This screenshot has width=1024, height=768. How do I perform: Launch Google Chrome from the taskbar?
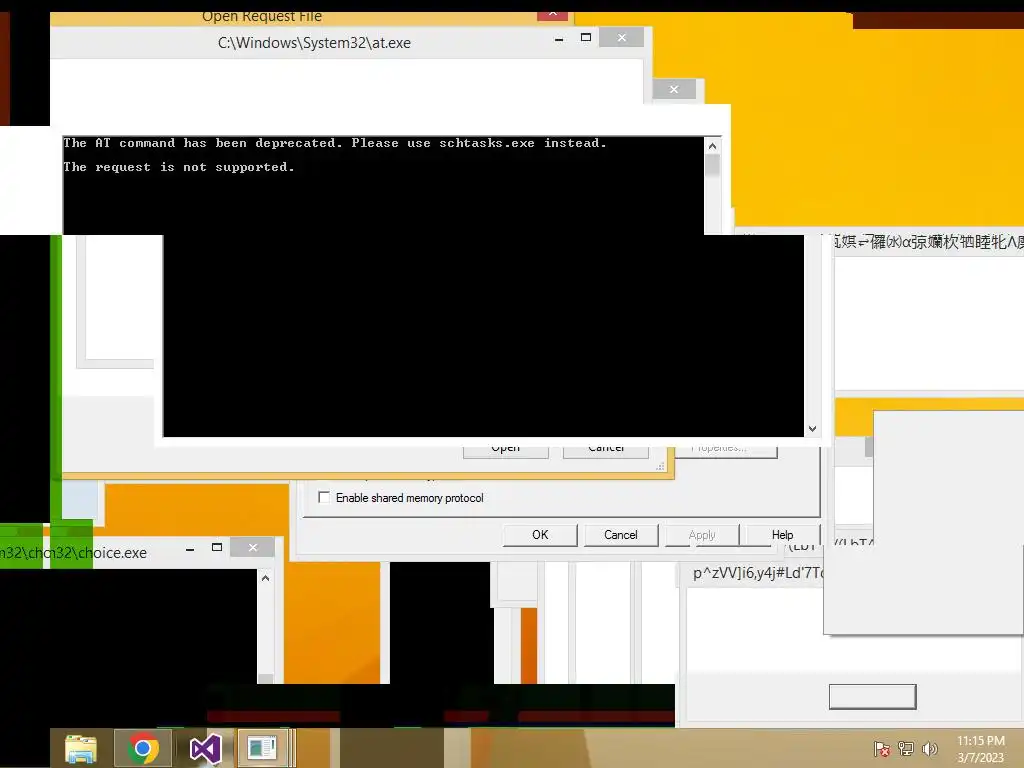coord(142,748)
